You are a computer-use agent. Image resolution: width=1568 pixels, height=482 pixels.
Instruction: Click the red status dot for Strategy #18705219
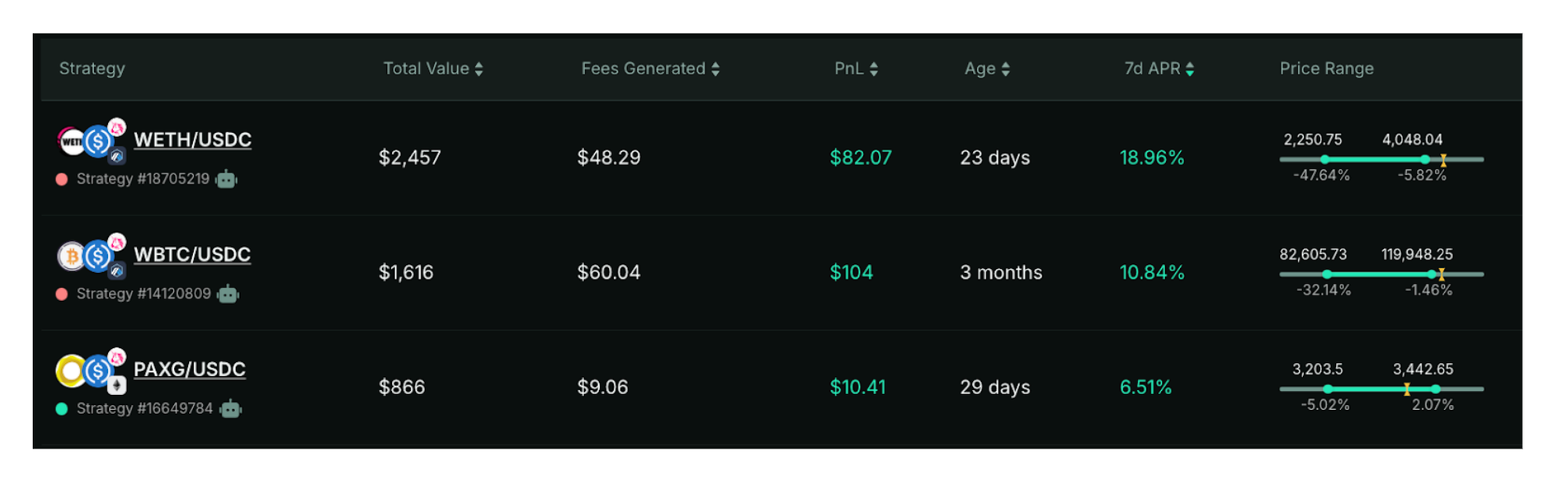62,179
